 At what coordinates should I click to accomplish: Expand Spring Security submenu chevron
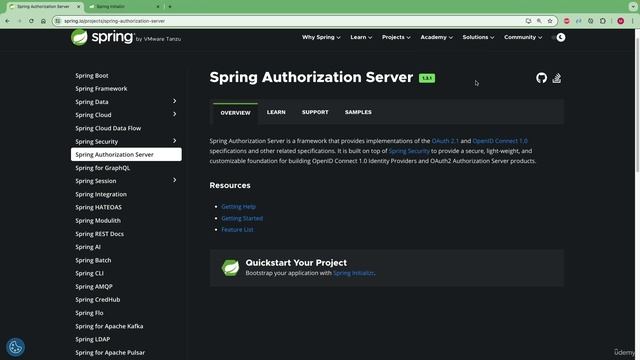174,141
